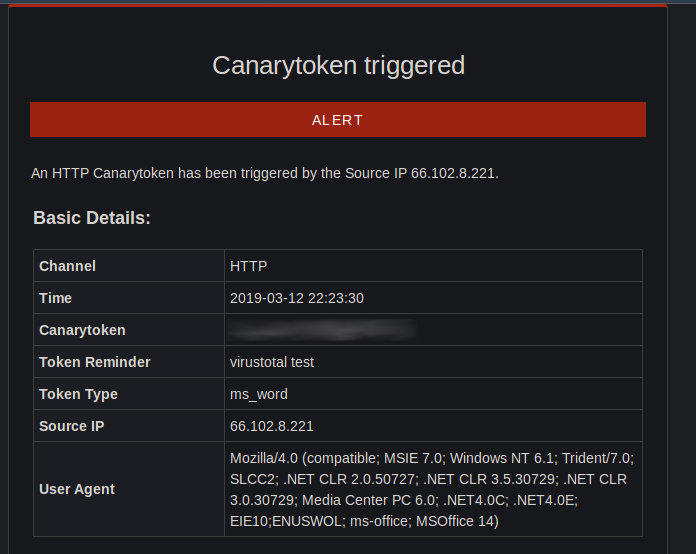696x554 pixels.
Task: Click the Source IP label cell
Action: [129, 425]
